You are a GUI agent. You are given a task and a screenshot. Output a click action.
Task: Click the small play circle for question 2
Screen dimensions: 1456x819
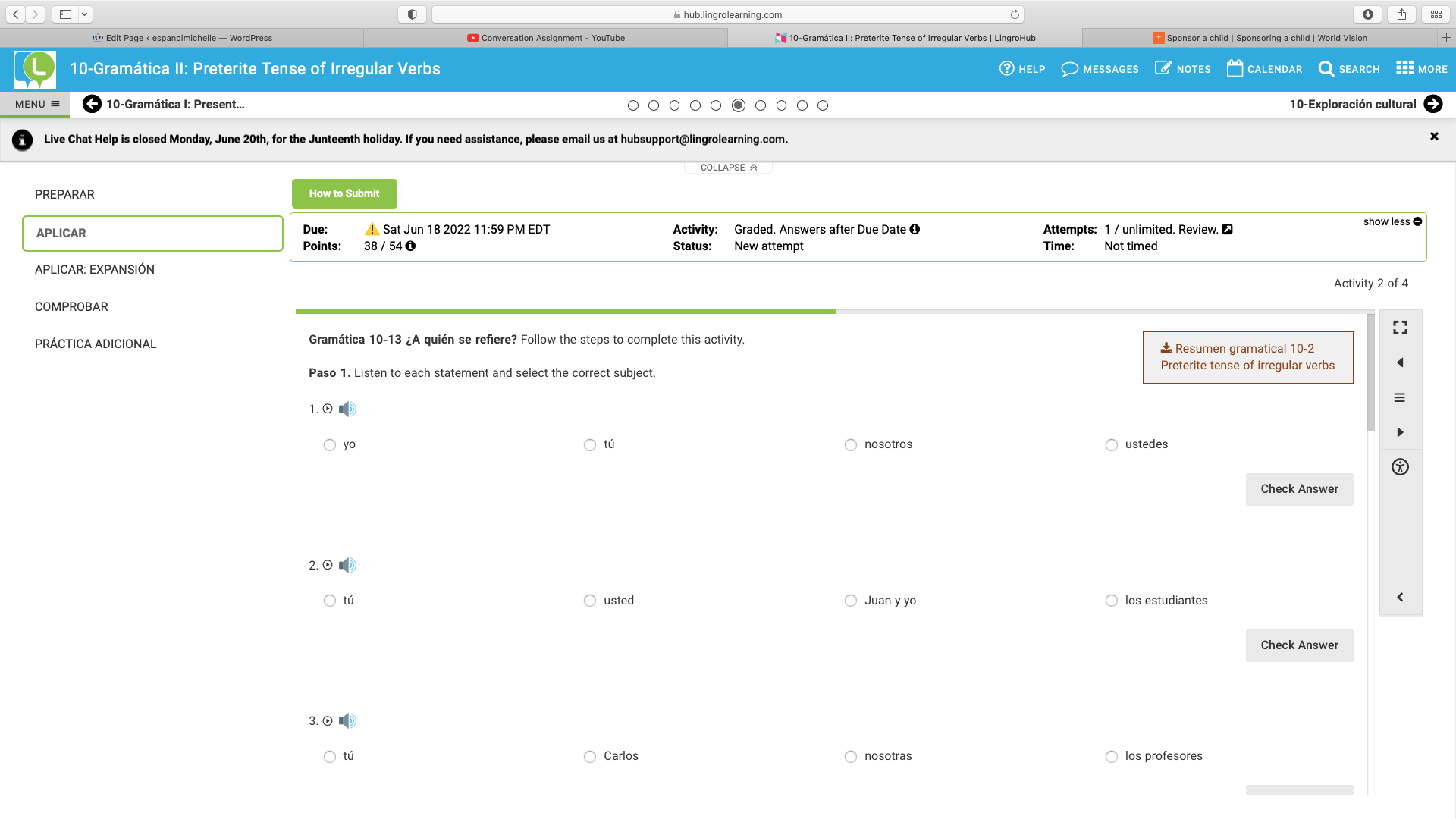point(328,565)
